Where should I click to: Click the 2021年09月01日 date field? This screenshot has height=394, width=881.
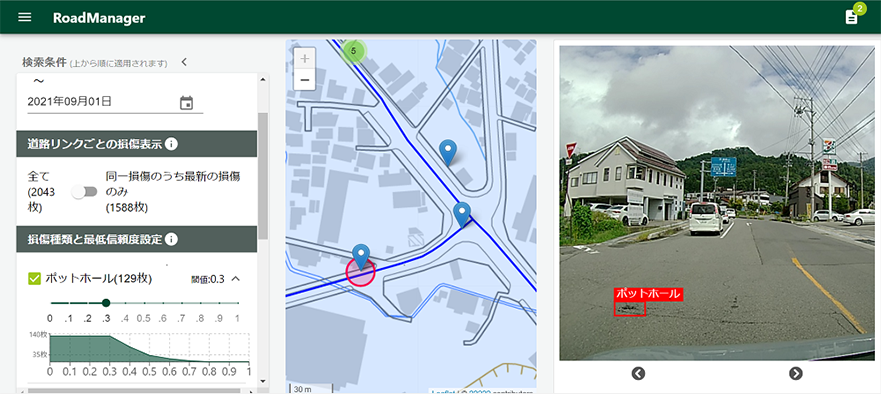point(115,102)
